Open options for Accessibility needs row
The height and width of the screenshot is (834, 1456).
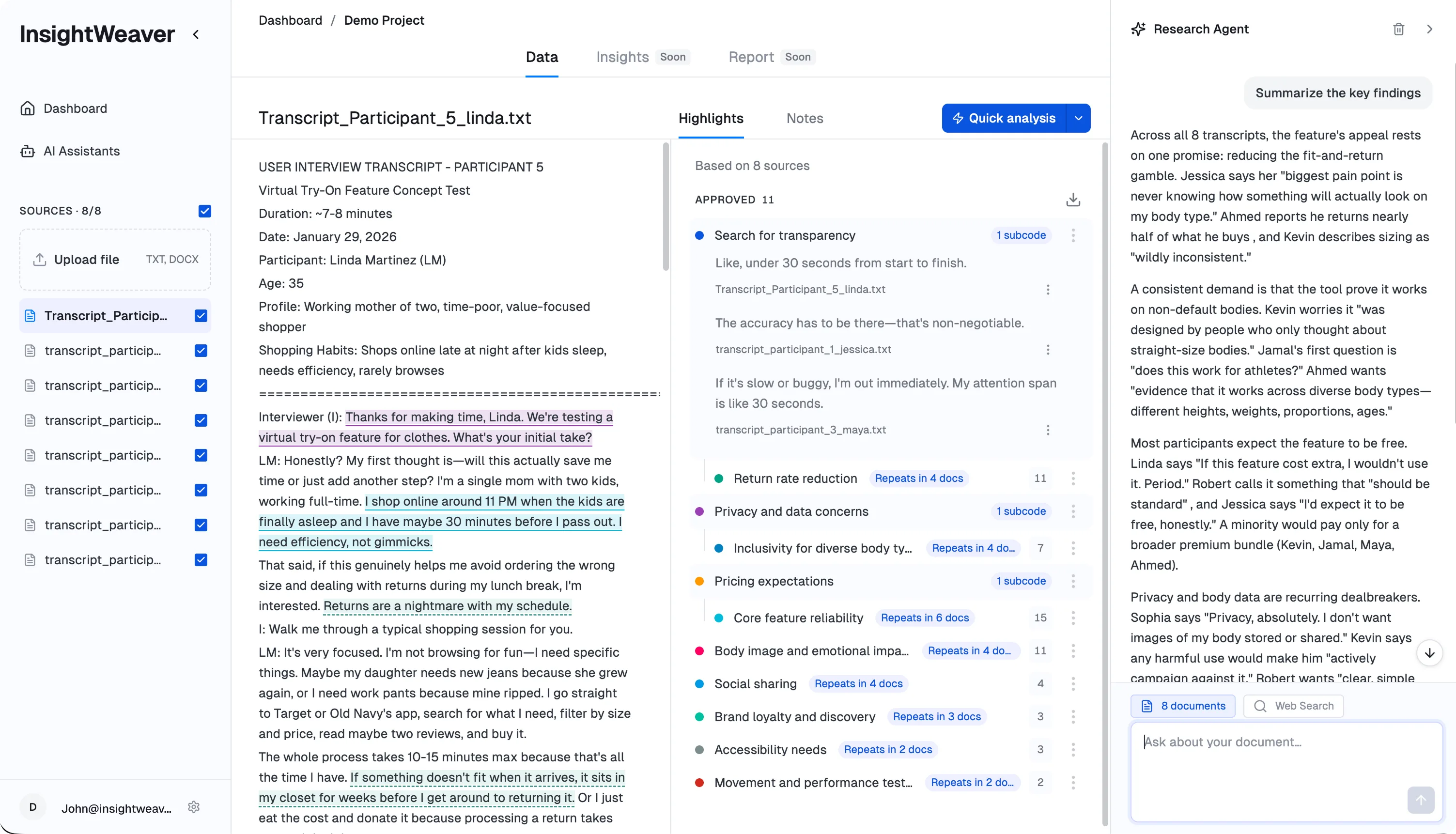(x=1073, y=750)
